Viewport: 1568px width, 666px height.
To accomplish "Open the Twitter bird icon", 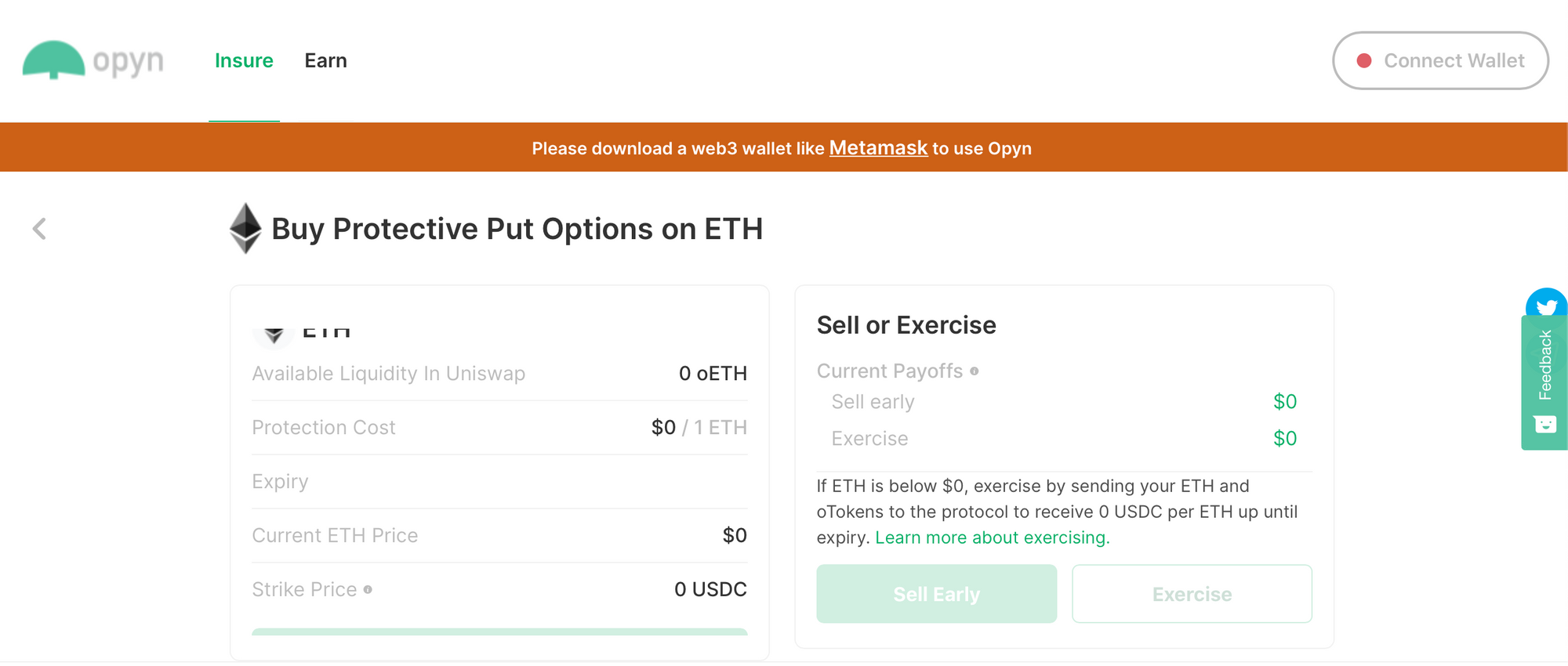I will [1547, 304].
